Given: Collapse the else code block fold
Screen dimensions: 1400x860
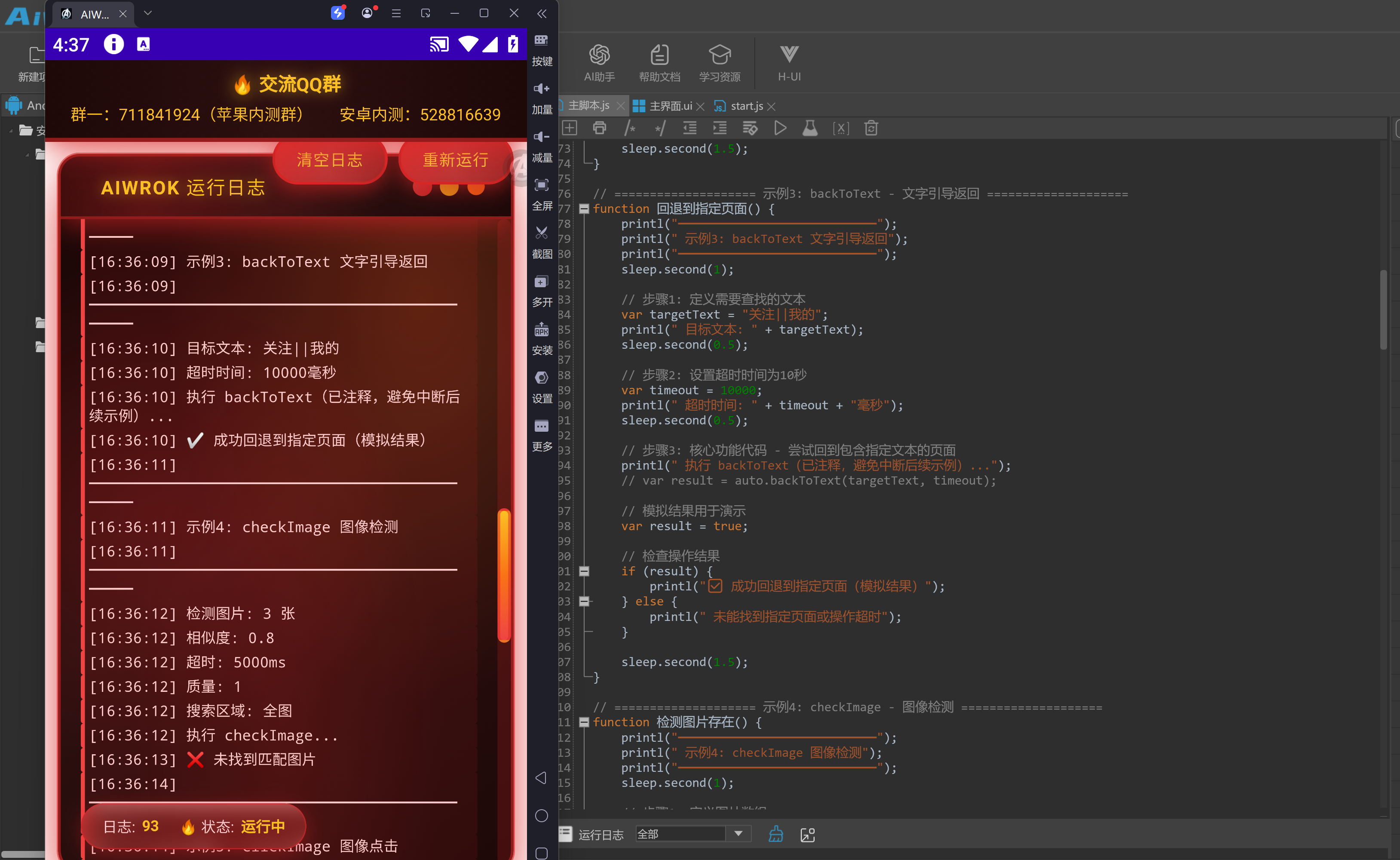Looking at the screenshot, I should click(x=584, y=601).
